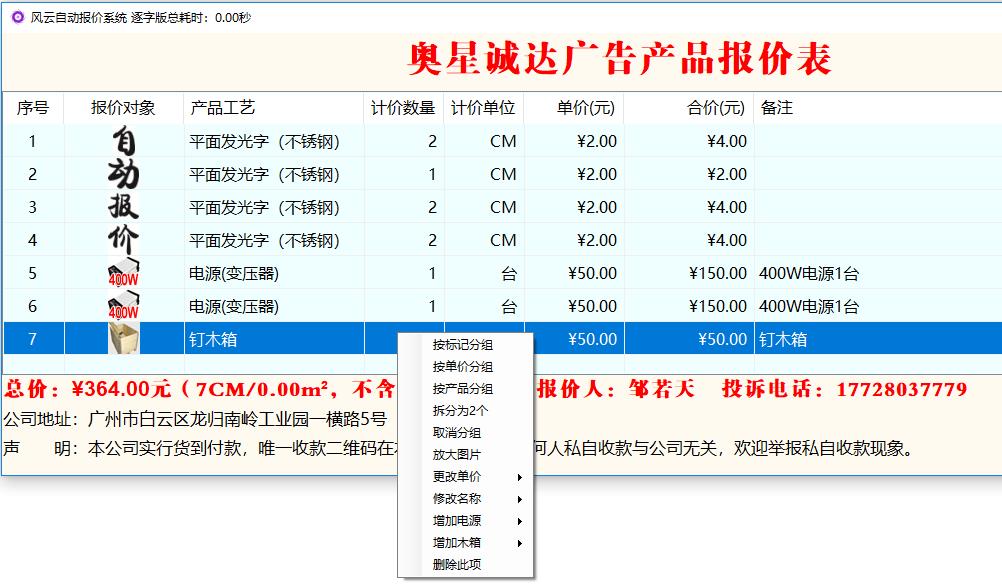Click the 产品工艺 column header
The height and width of the screenshot is (585, 1002).
pyautogui.click(x=223, y=108)
